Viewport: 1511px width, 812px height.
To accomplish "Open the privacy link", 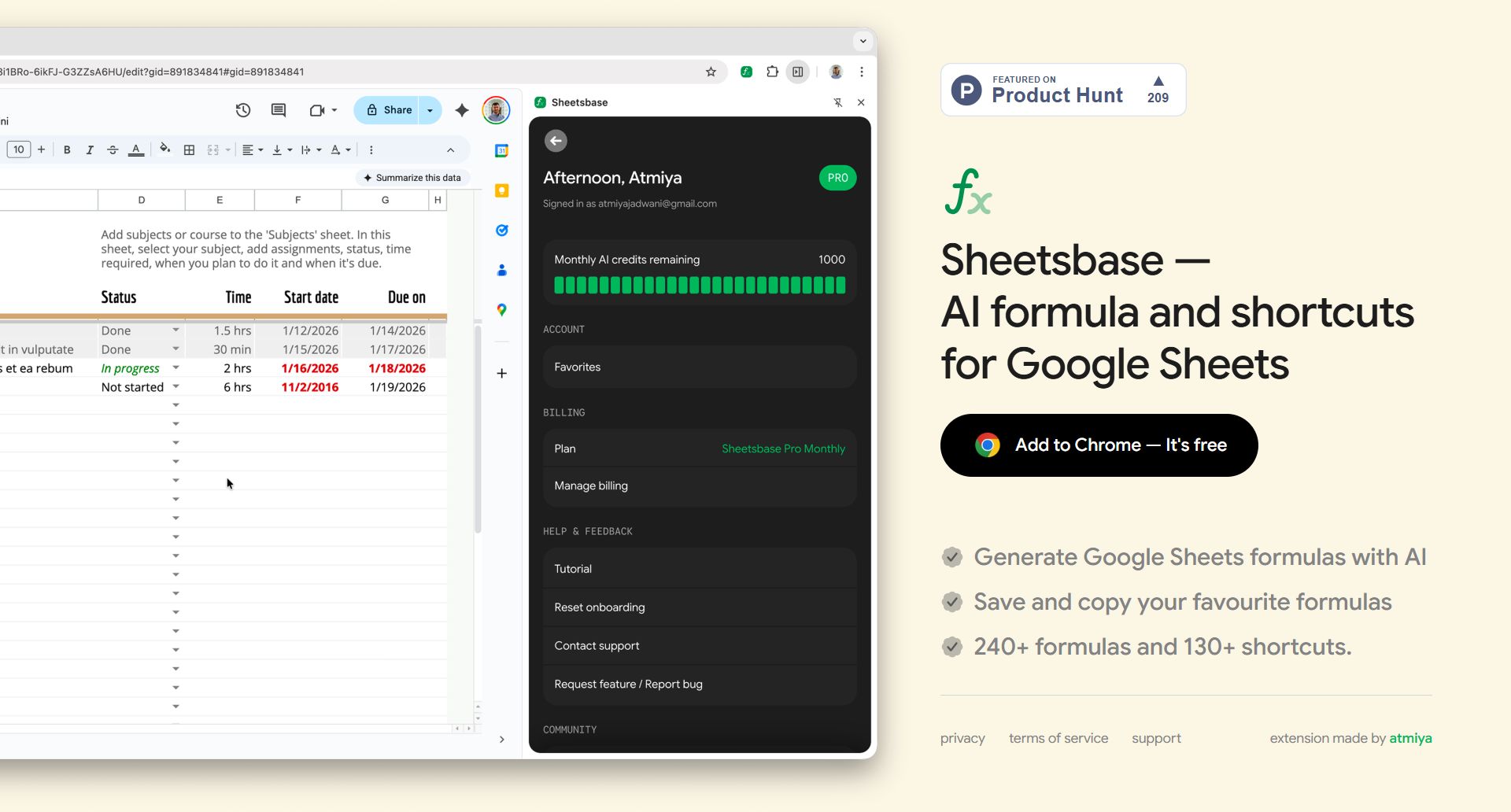I will tap(962, 738).
